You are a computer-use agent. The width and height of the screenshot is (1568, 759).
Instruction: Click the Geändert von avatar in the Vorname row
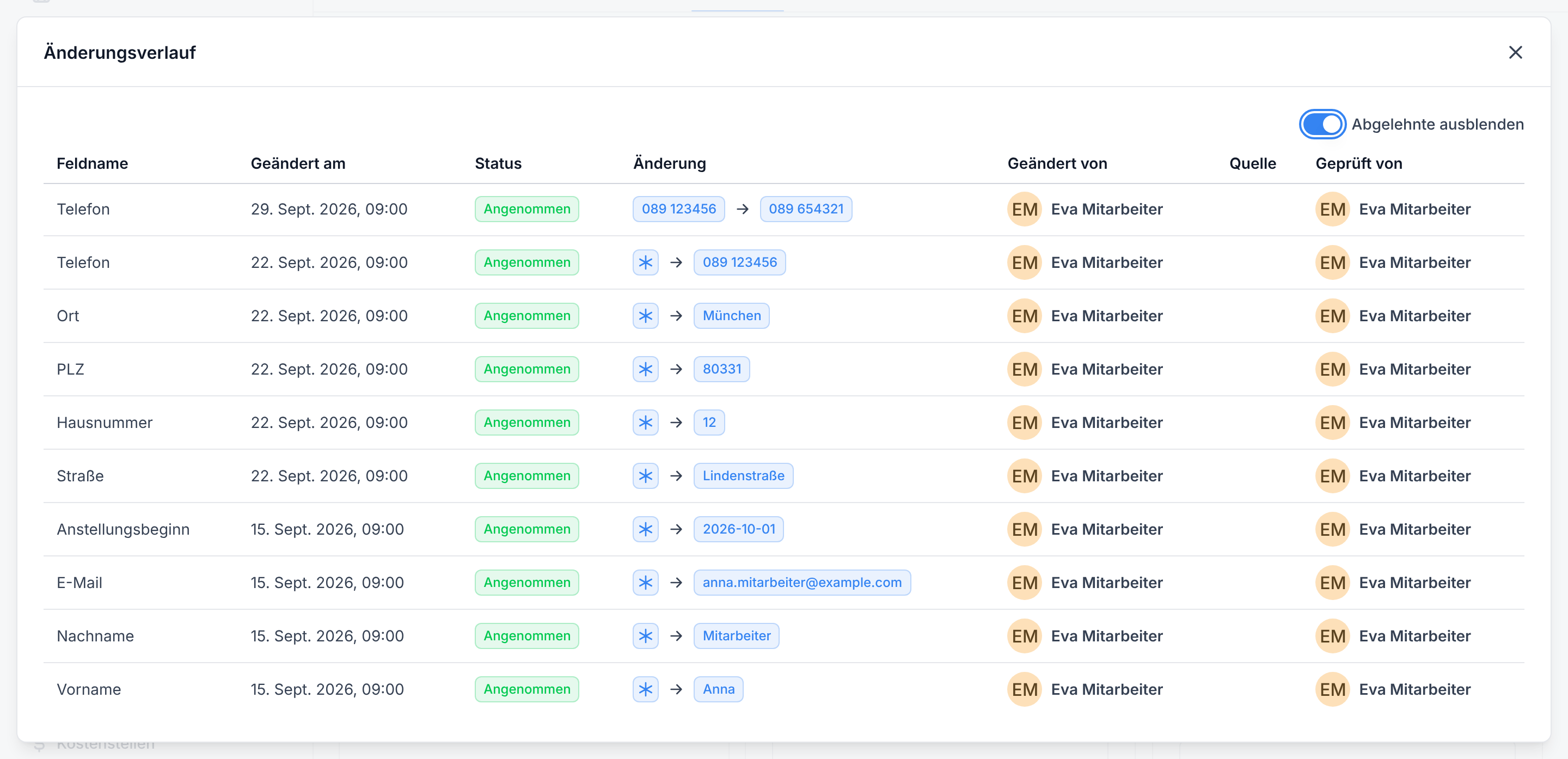click(x=1025, y=690)
